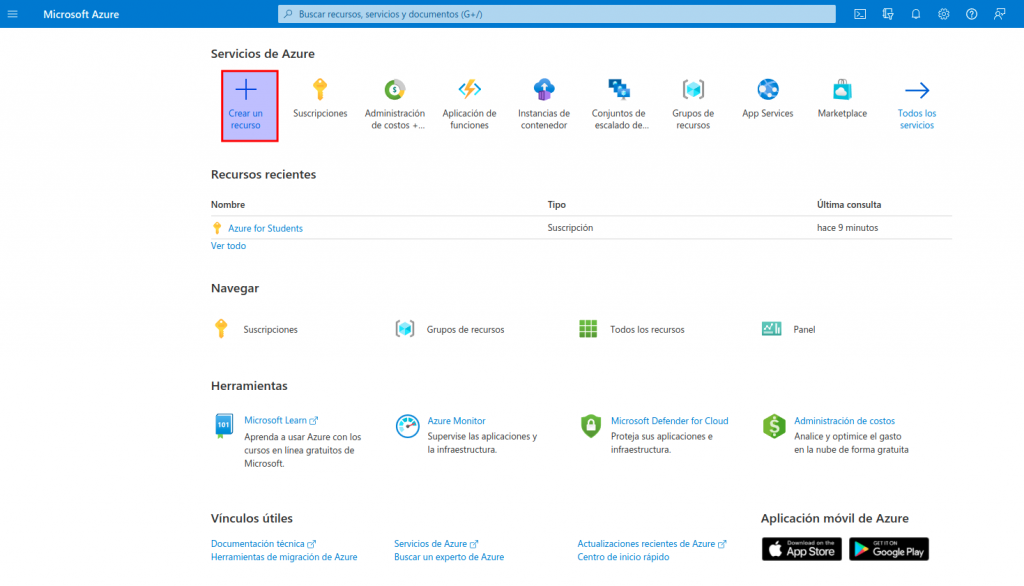1024x586 pixels.
Task: Click the Grupos de recursos cube icon under Navegar
Action: coord(405,329)
